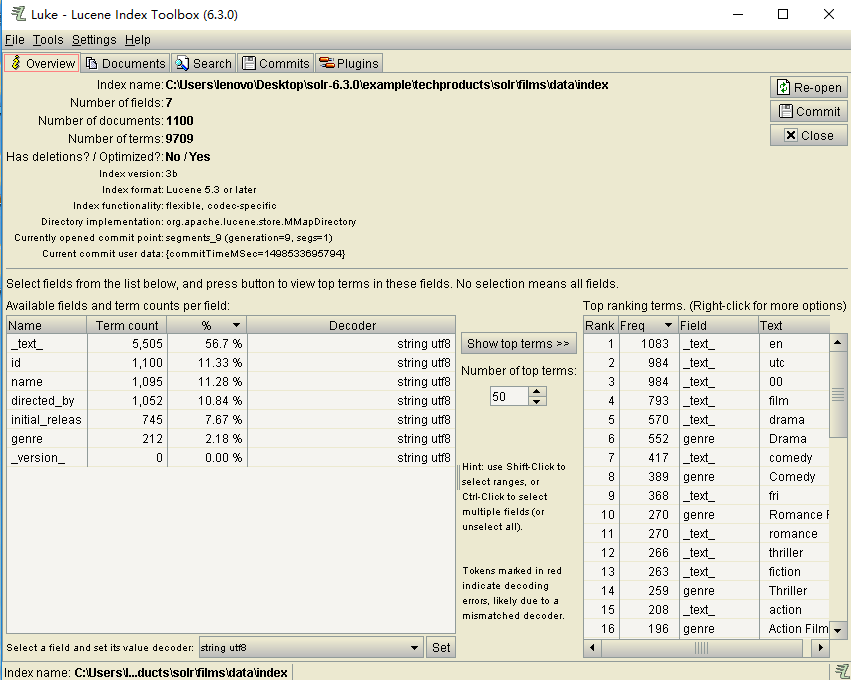Viewport: 851px width, 680px height.
Task: Click the Re-open button's refresh icon
Action: (783, 87)
